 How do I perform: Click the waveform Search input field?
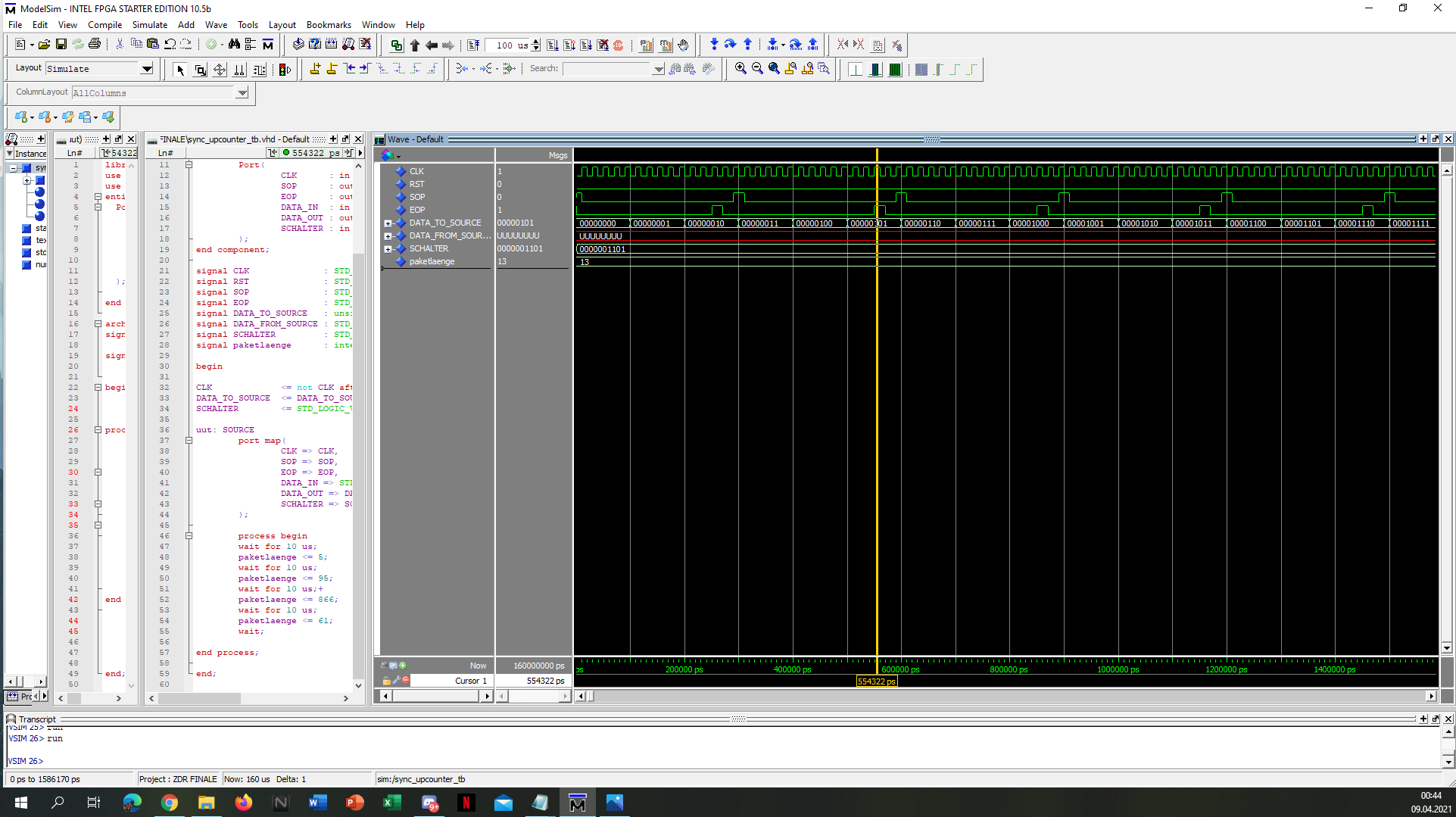607,69
